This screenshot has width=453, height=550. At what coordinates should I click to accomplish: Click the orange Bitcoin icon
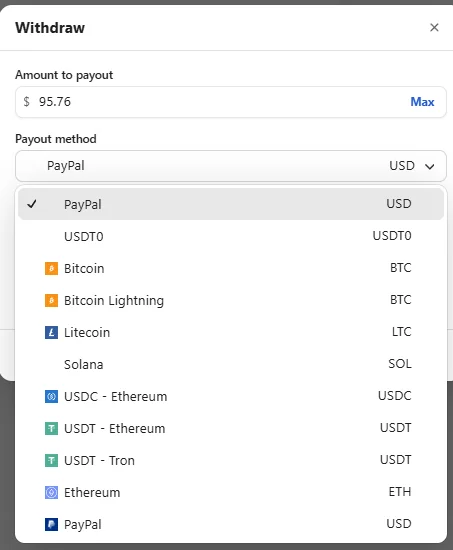pos(51,269)
